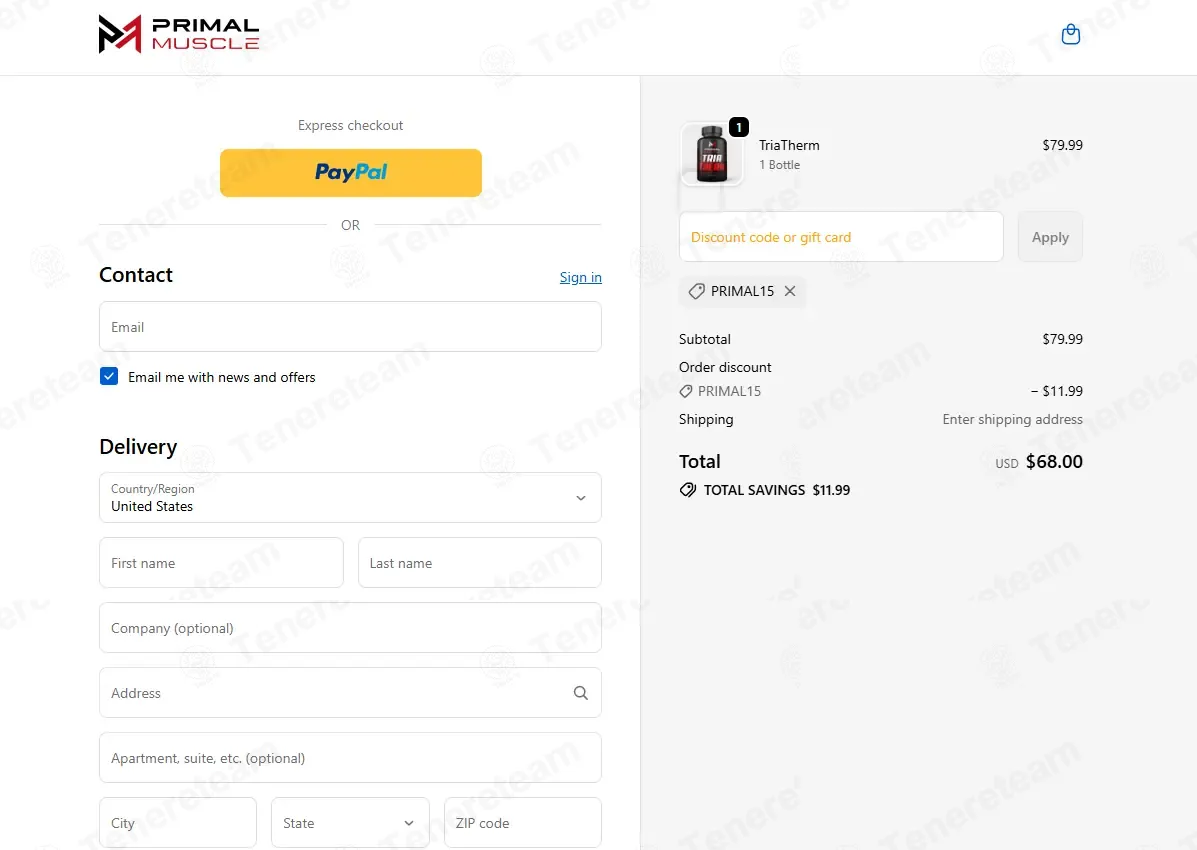Open the TriaTherm bottle thumbnail

point(711,154)
